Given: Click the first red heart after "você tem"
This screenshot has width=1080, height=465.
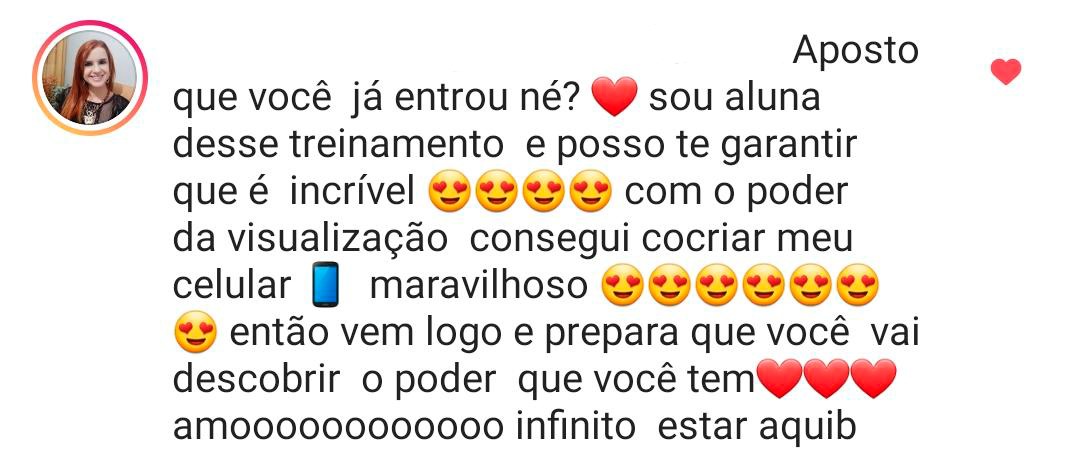Looking at the screenshot, I should point(779,378).
